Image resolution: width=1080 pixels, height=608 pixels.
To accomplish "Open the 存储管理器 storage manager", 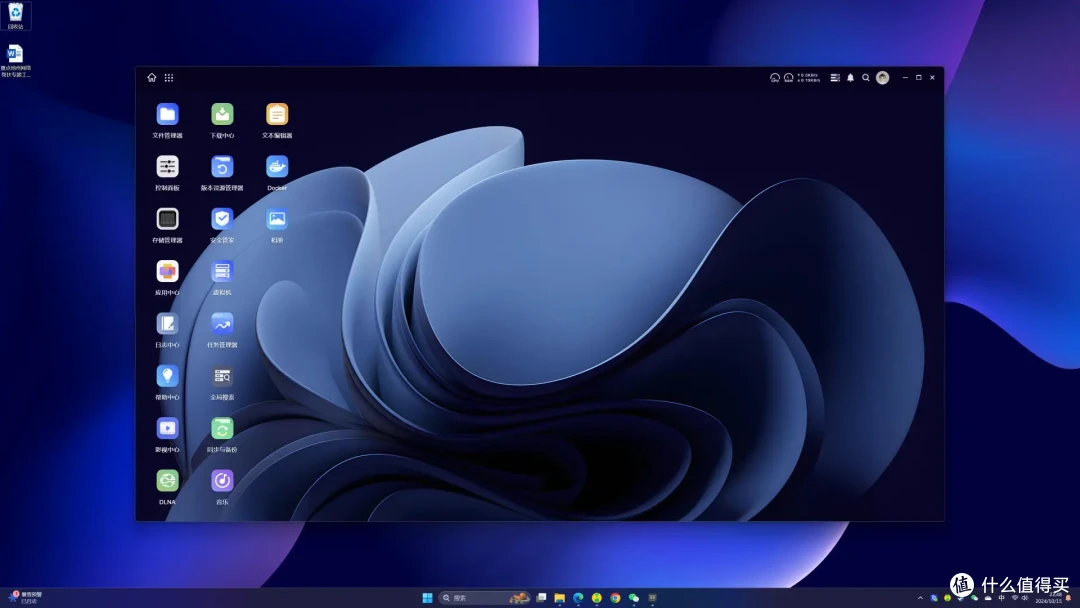I will click(x=167, y=219).
